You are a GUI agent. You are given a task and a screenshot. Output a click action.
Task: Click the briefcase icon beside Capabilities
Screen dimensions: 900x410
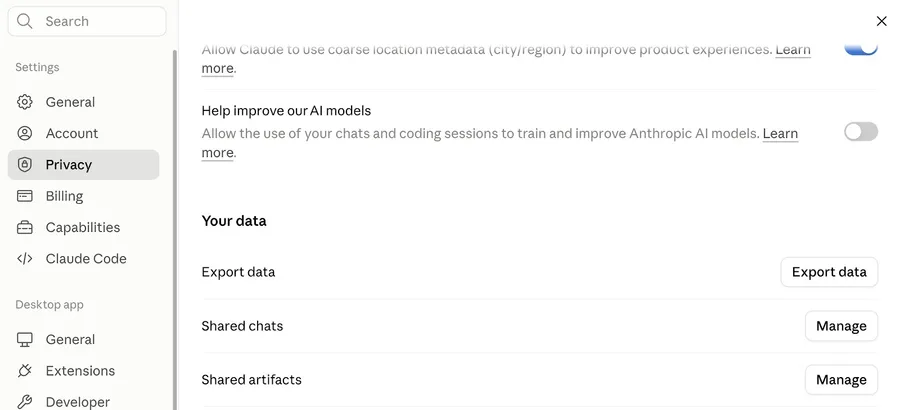point(24,227)
